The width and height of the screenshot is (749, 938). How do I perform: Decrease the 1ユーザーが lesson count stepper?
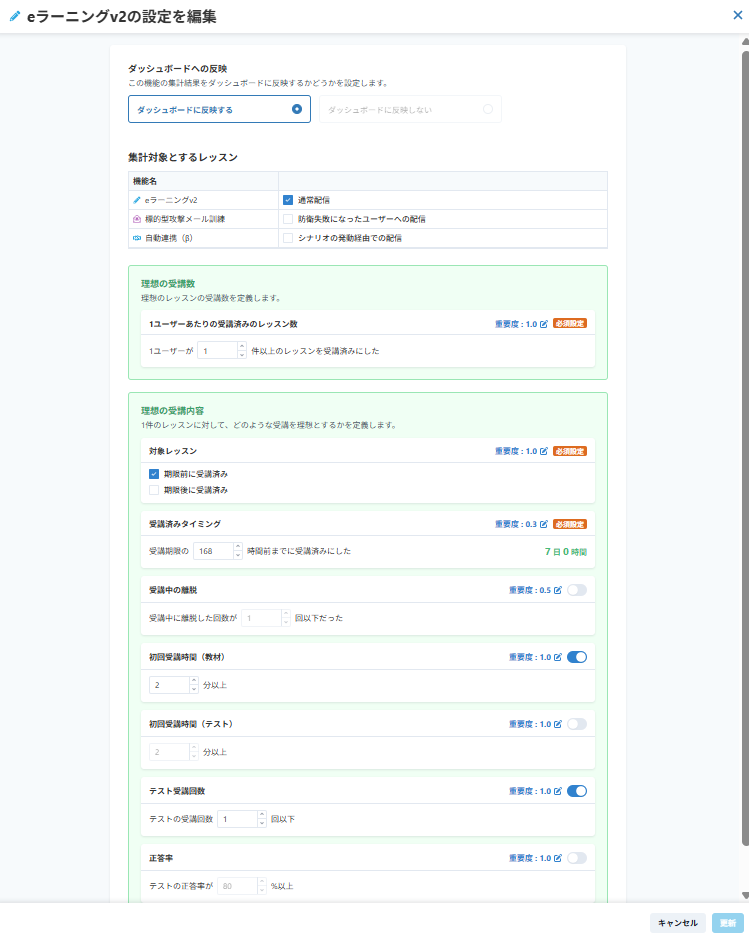242,355
